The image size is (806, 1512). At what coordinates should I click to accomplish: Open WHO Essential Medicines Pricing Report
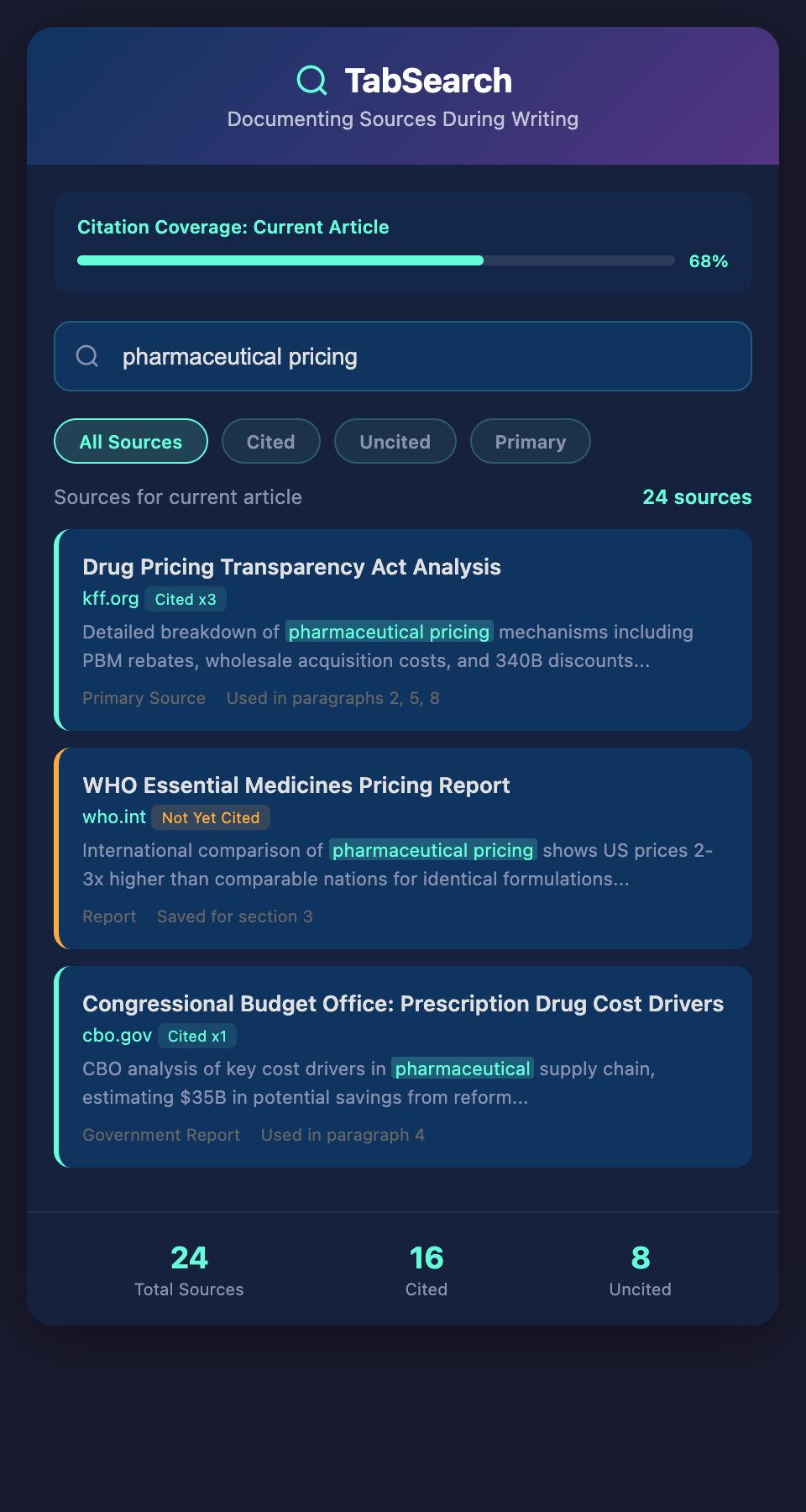point(296,785)
